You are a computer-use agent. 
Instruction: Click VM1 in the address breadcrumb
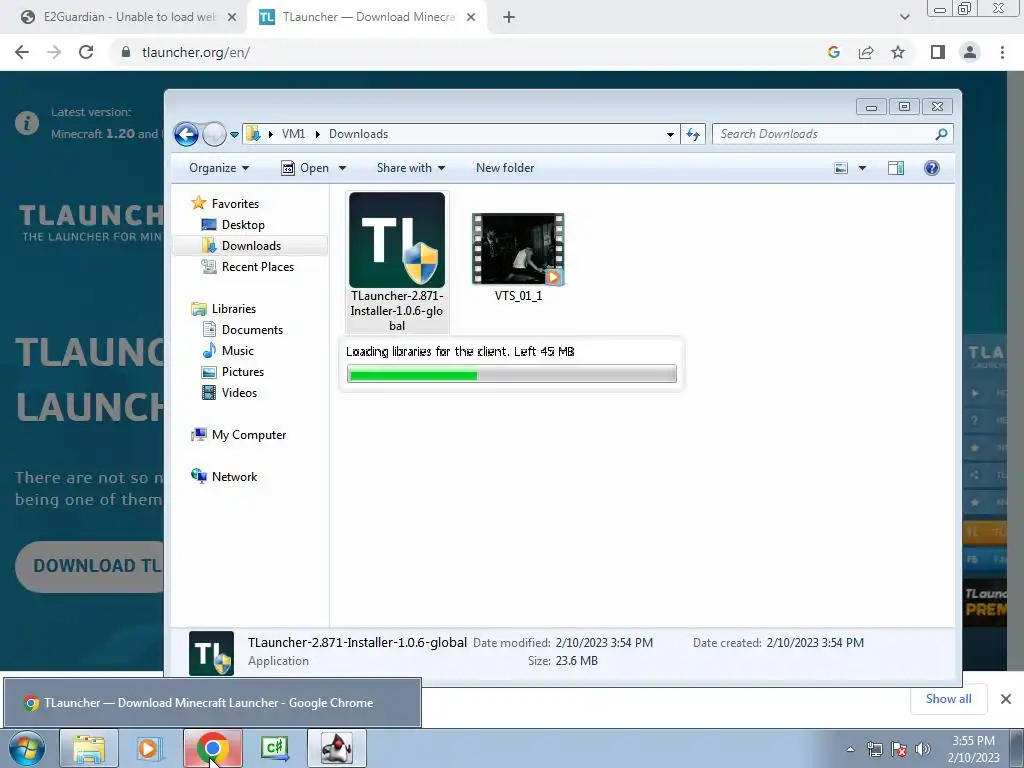point(293,134)
